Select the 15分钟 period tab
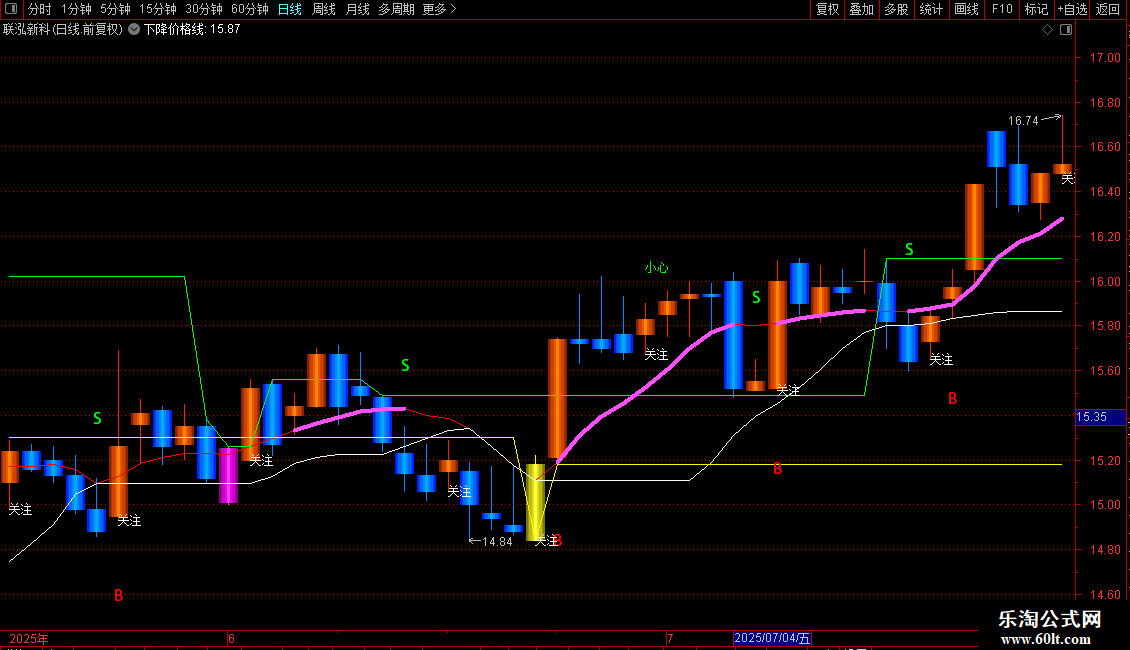Viewport: 1130px width, 650px height. point(158,9)
